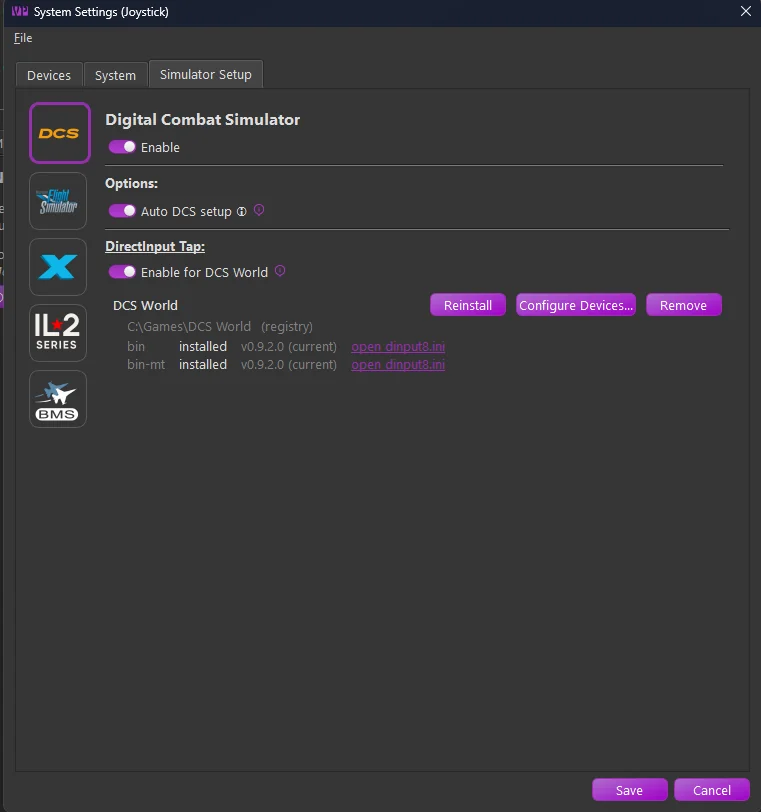Open dinput8.ini link for bin
The width and height of the screenshot is (761, 812).
point(398,346)
